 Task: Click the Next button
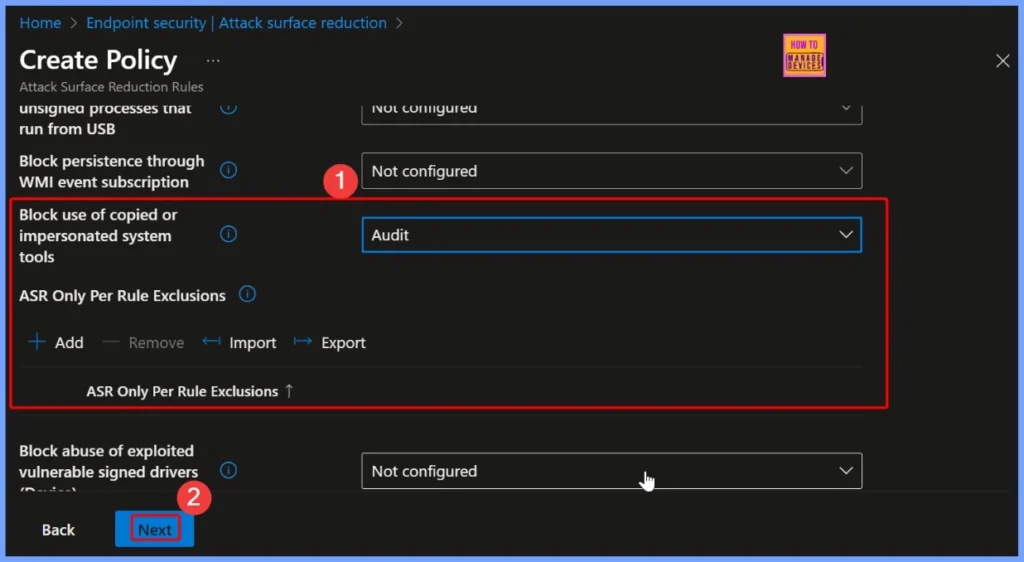click(x=155, y=529)
